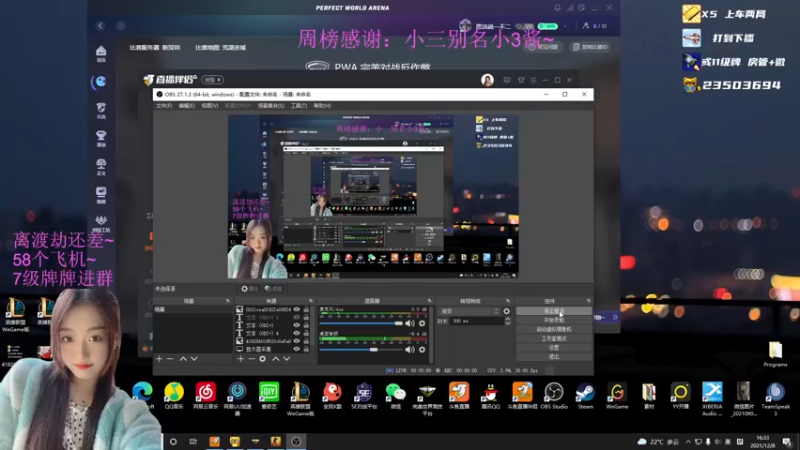Click 停止推流 button in controls
The width and height of the screenshot is (800, 450).
coord(554,311)
